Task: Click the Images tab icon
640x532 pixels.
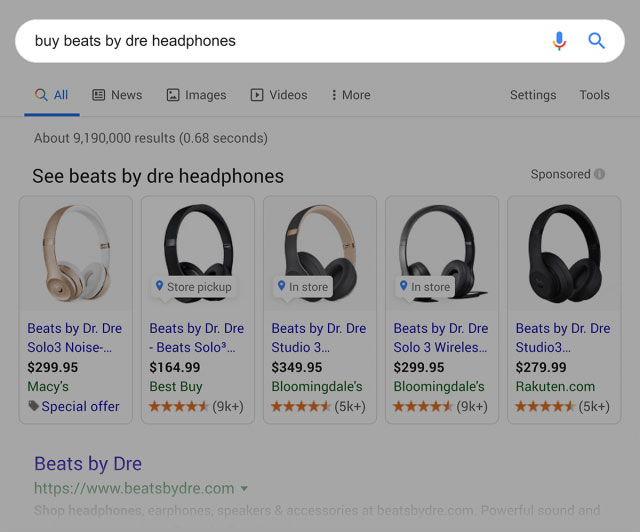Action: (x=173, y=95)
